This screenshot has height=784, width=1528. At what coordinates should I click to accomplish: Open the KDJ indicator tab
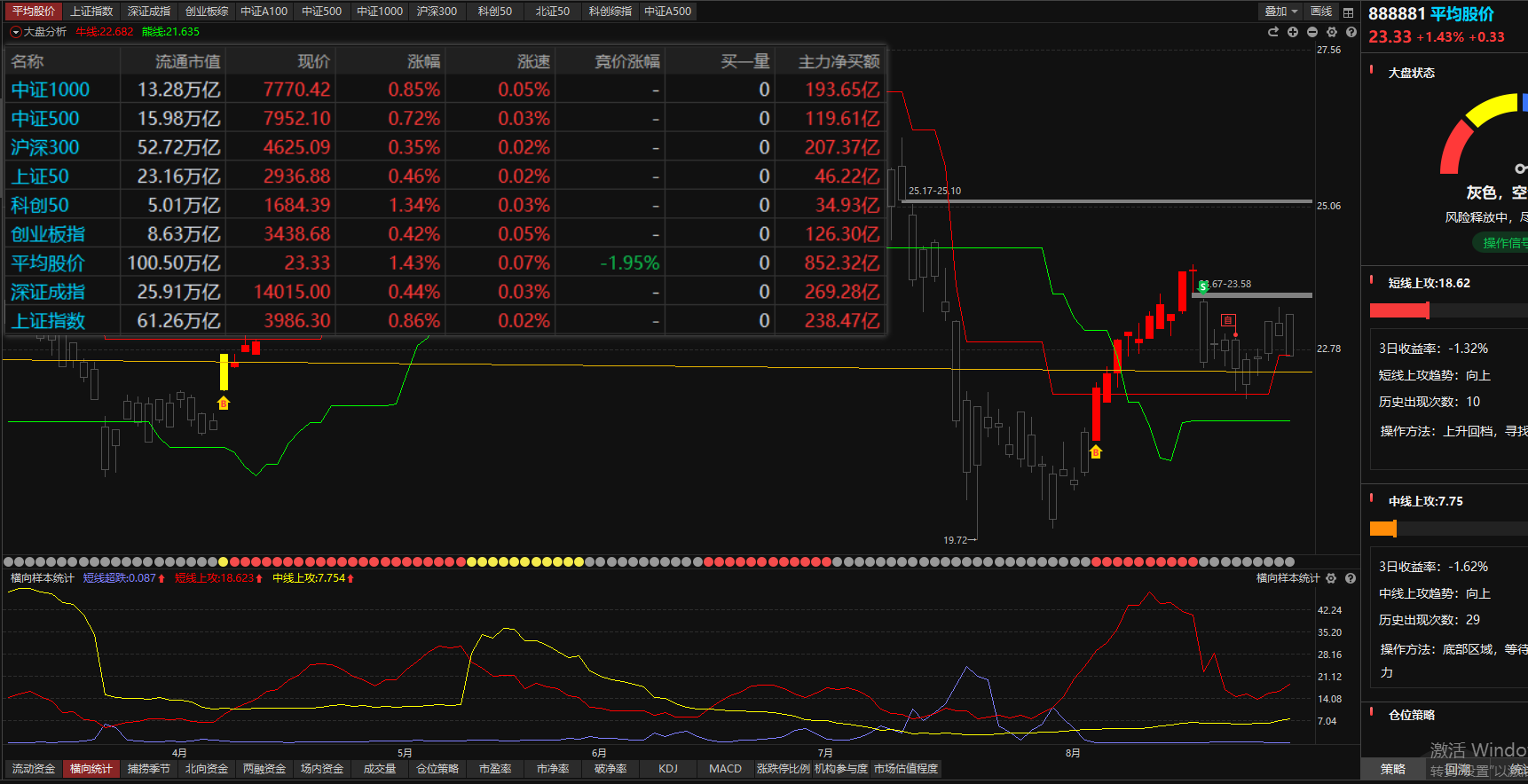pyautogui.click(x=668, y=769)
